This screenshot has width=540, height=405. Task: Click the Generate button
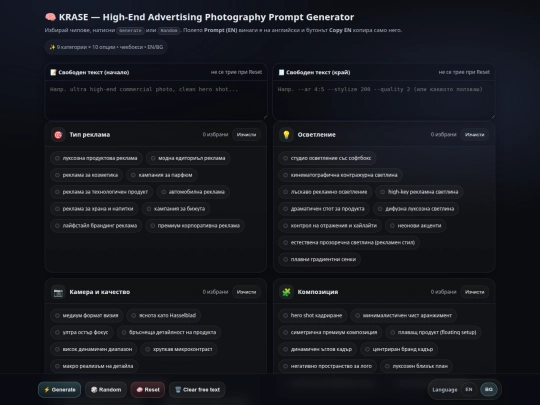60,390
